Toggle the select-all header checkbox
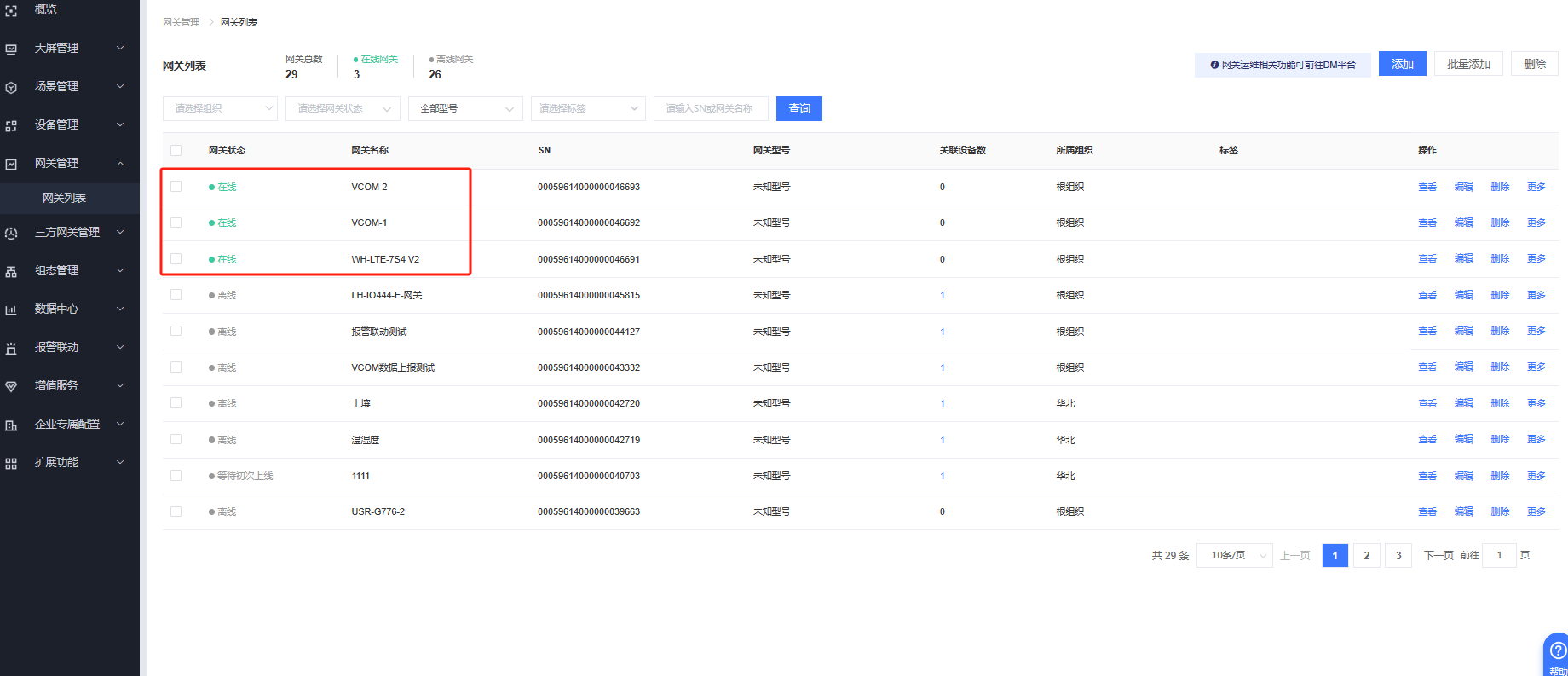Viewport: 1568px width, 676px height. pyautogui.click(x=176, y=150)
